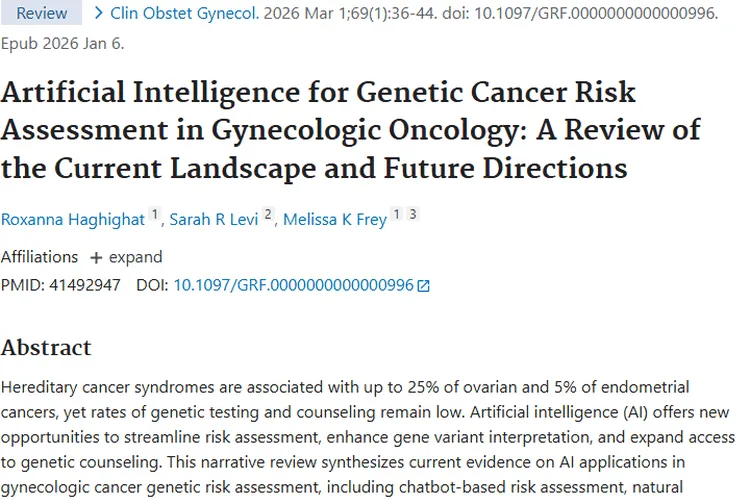Click the article title heading
This screenshot has height=500, width=750.
pos(350,130)
